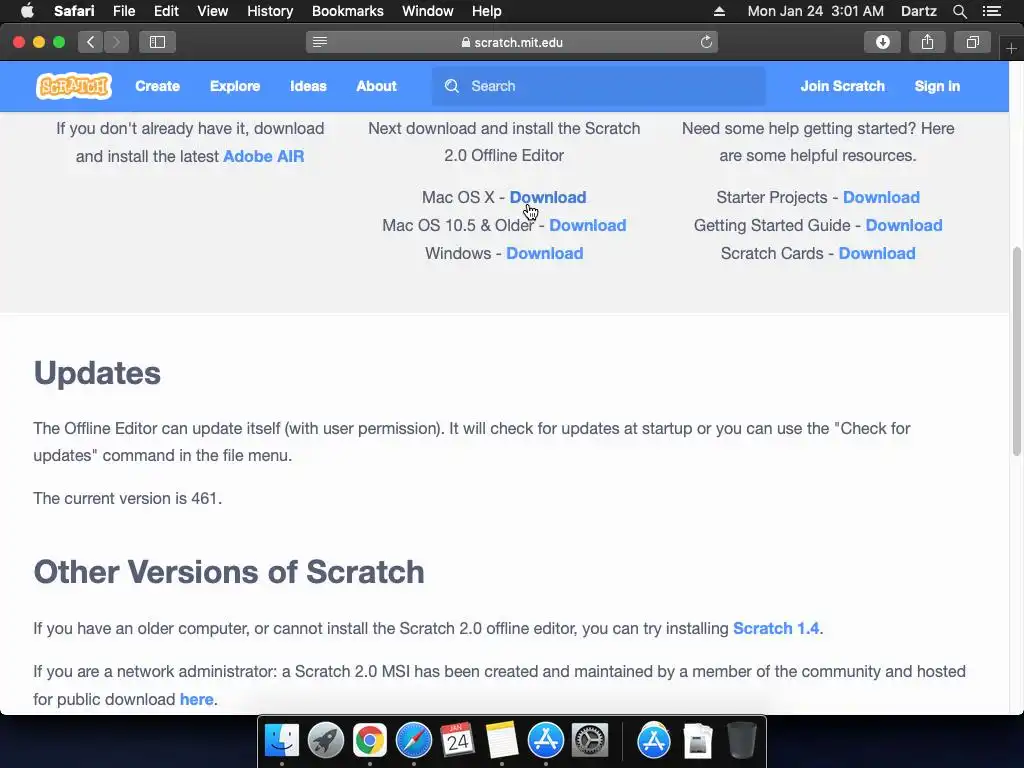Open Reader view icon in address bar
The height and width of the screenshot is (768, 1024).
pyautogui.click(x=319, y=42)
